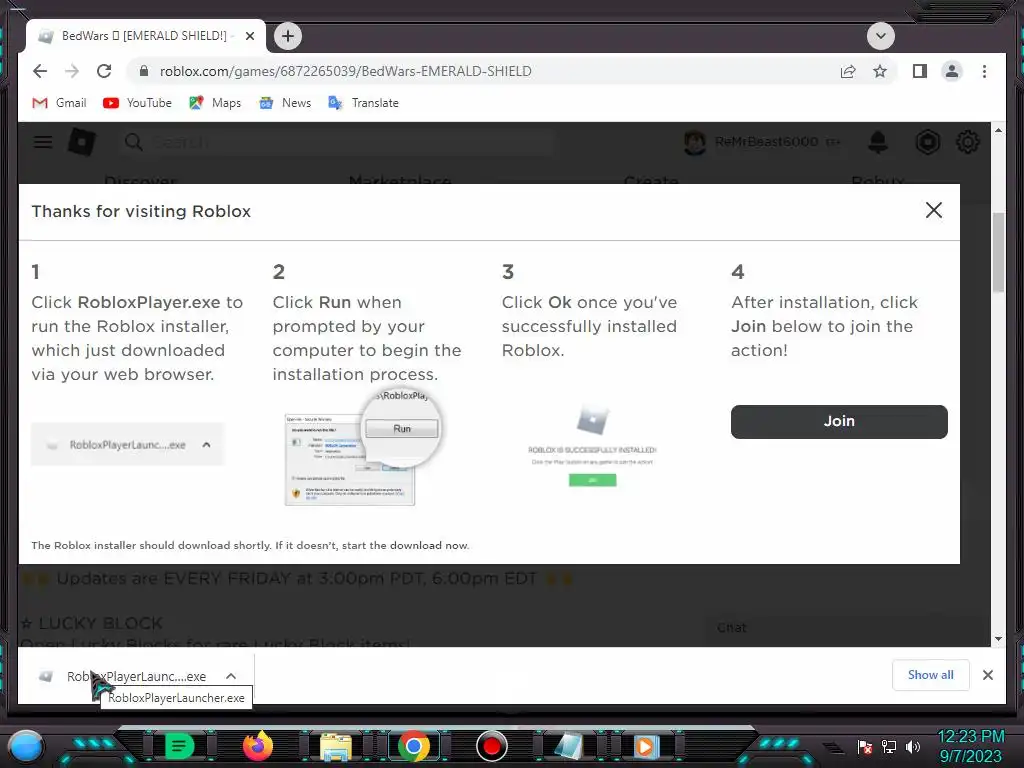The width and height of the screenshot is (1024, 768).
Task: Open the Roblox hamburger menu
Action: 43,142
